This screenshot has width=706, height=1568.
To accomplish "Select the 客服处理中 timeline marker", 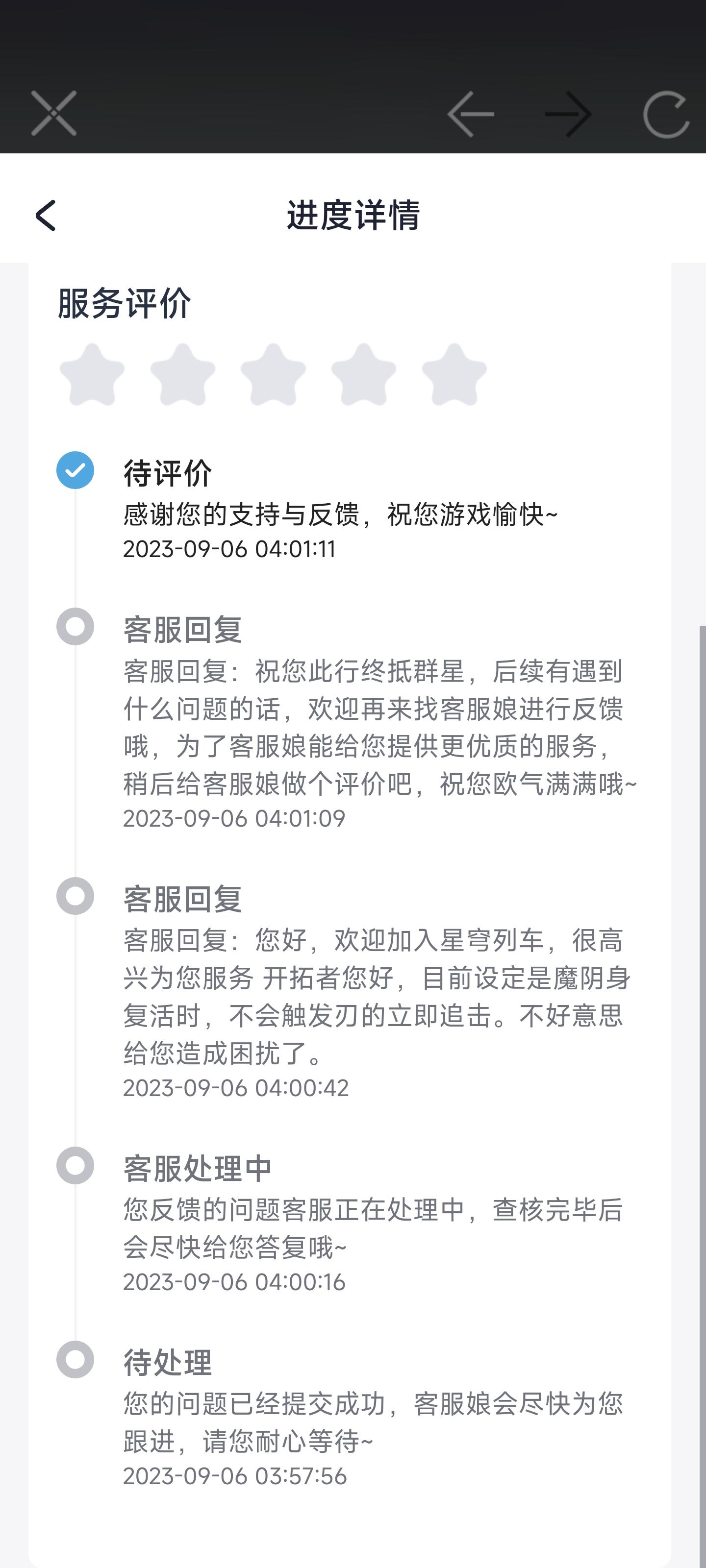I will pyautogui.click(x=75, y=1166).
